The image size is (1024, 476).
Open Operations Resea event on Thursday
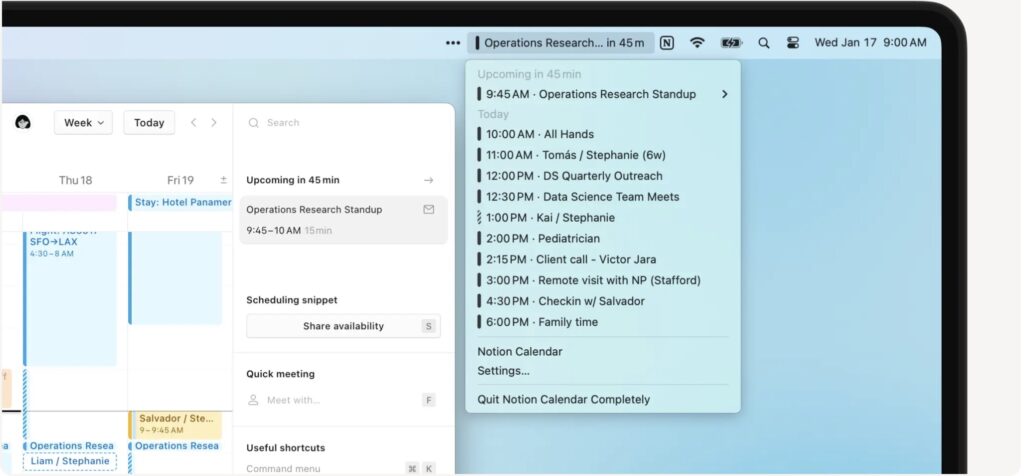(x=70, y=446)
